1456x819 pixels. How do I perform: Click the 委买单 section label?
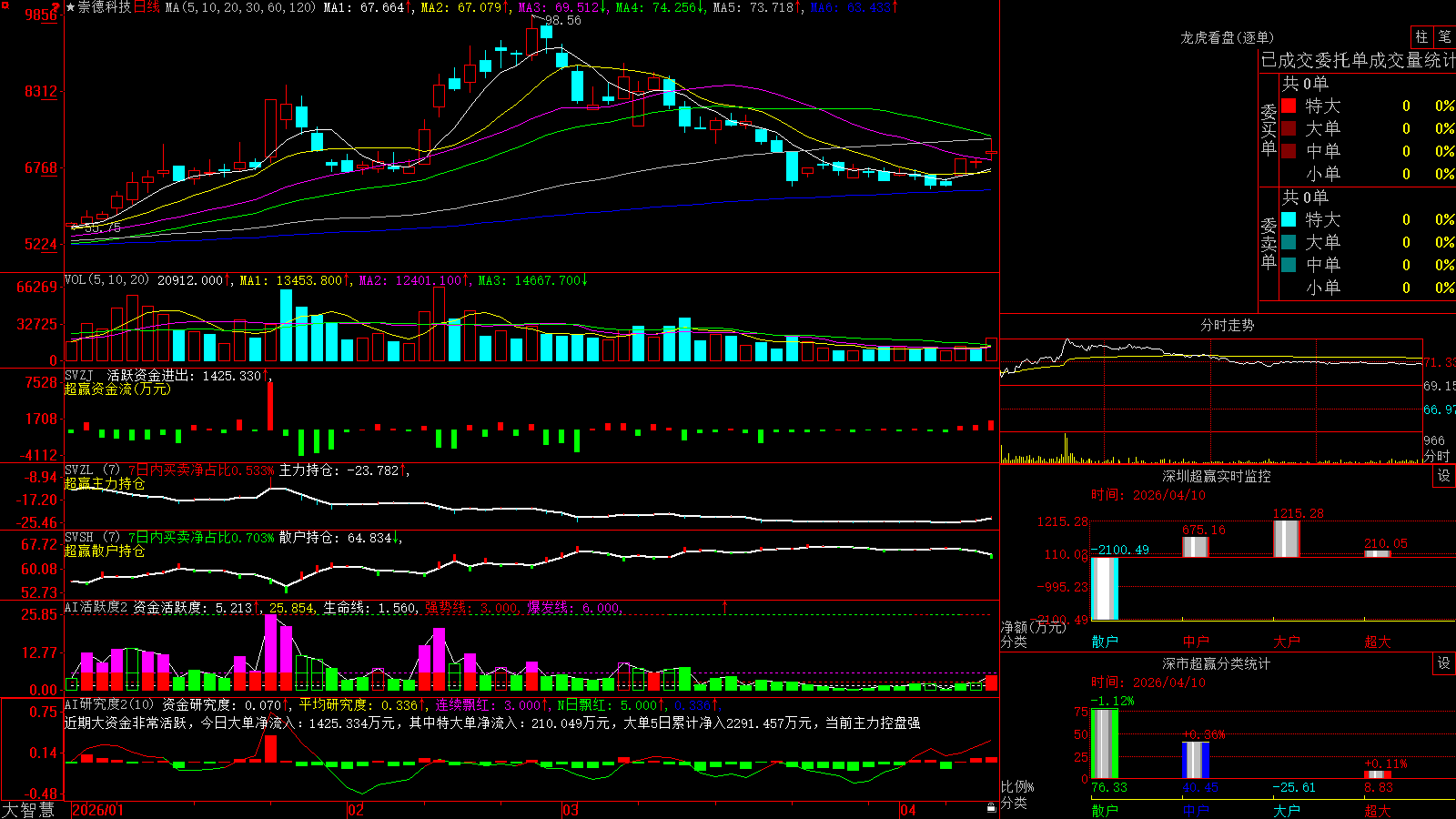1269,130
